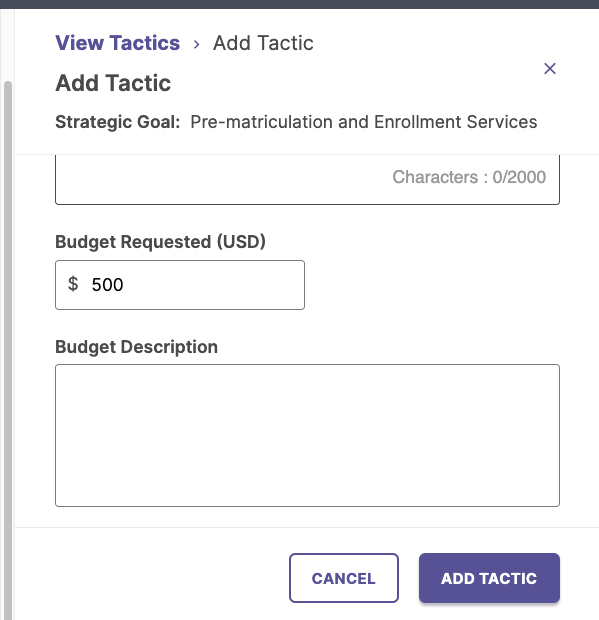Focus the Budget Requested field showing 500
The image size is (599, 620).
(180, 285)
